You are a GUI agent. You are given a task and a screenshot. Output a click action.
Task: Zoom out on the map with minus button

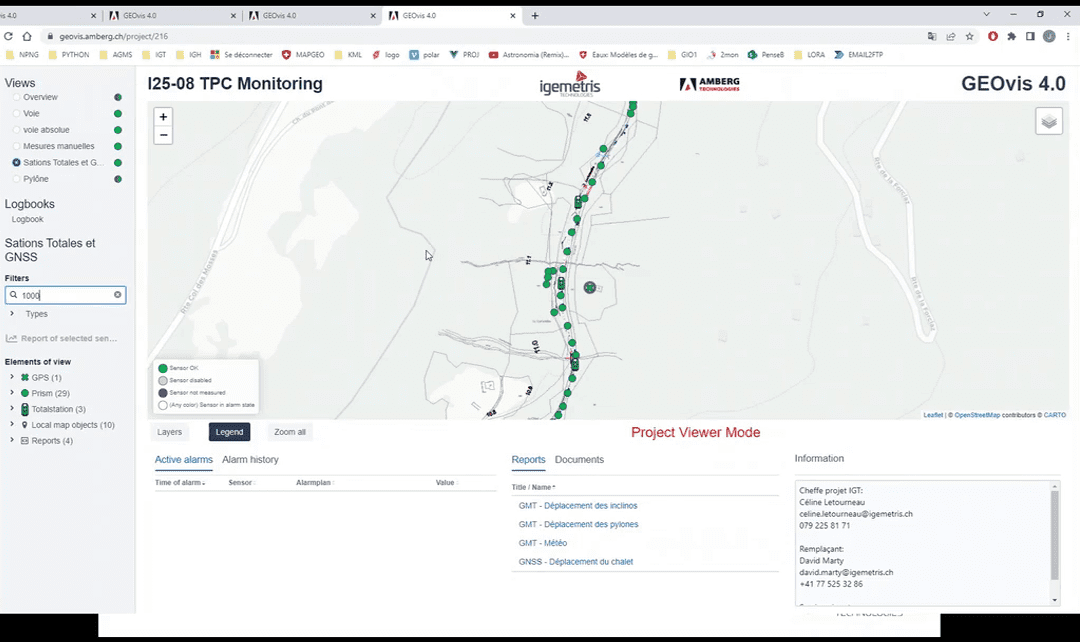[x=163, y=135]
